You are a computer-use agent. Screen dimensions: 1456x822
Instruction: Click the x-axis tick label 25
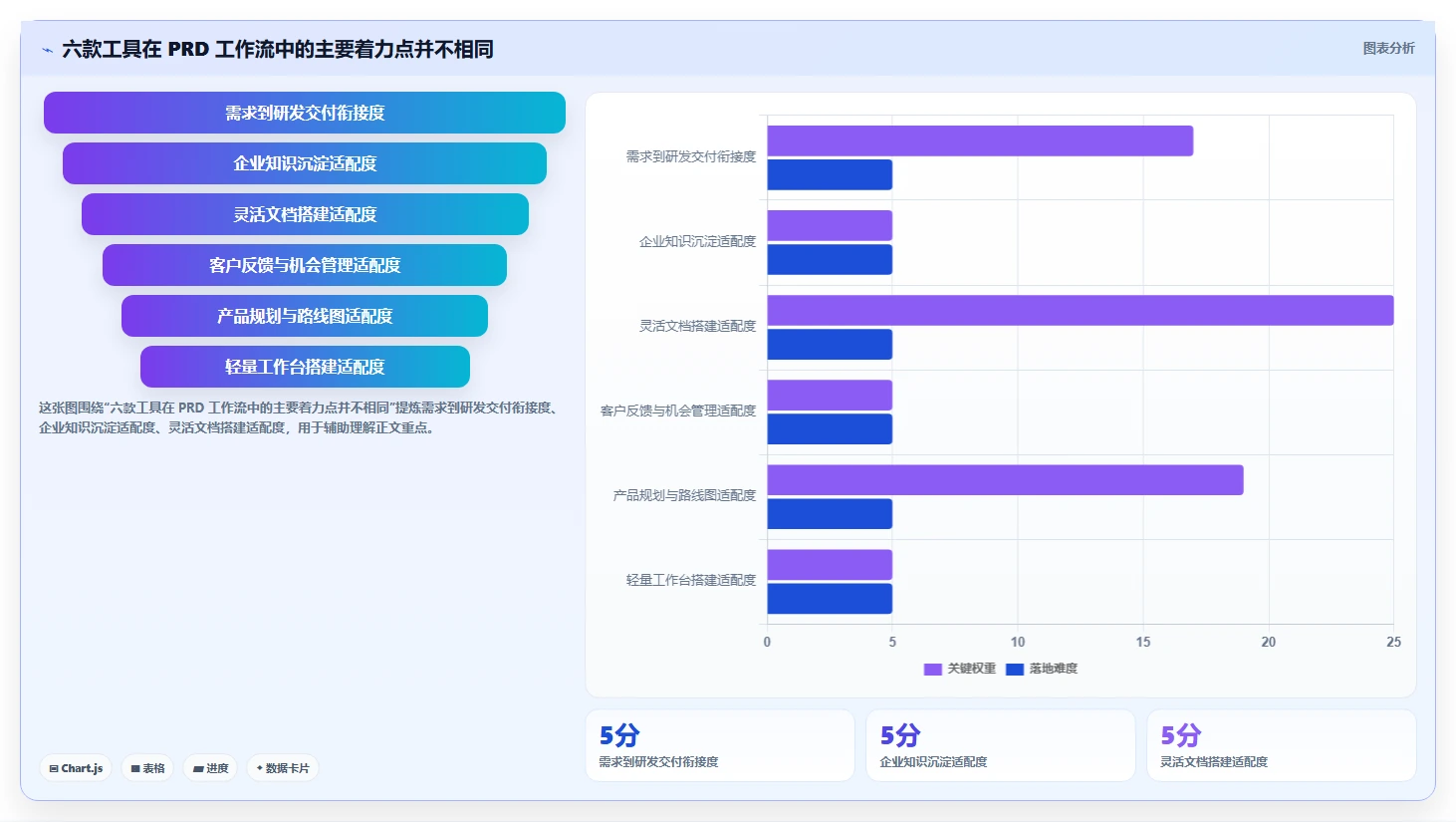point(1393,642)
